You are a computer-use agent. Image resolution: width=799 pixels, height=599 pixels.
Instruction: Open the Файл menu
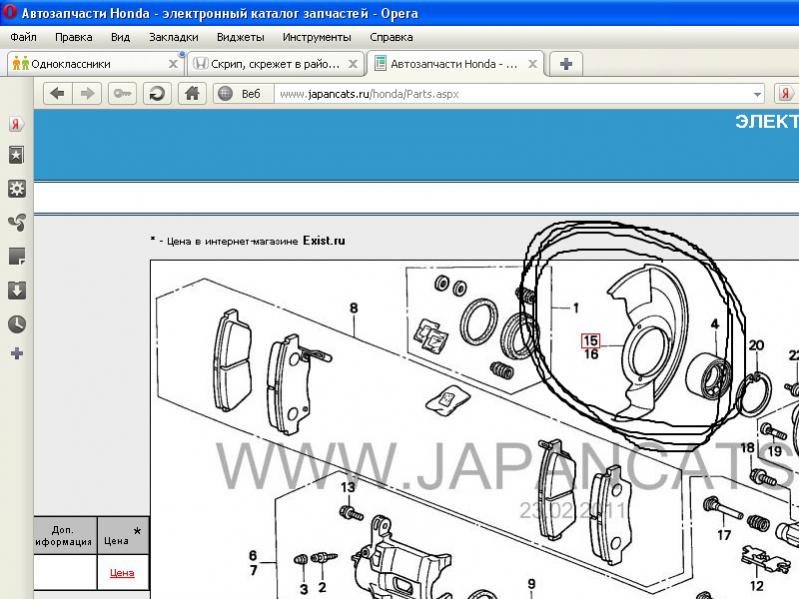(23, 37)
